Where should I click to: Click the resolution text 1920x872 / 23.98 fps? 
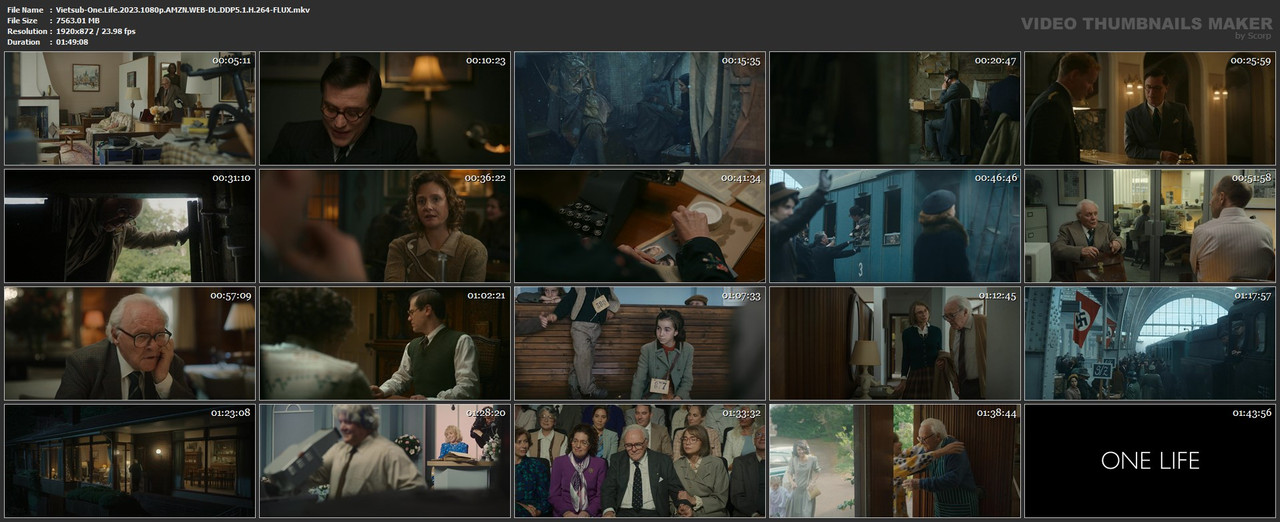[96, 31]
